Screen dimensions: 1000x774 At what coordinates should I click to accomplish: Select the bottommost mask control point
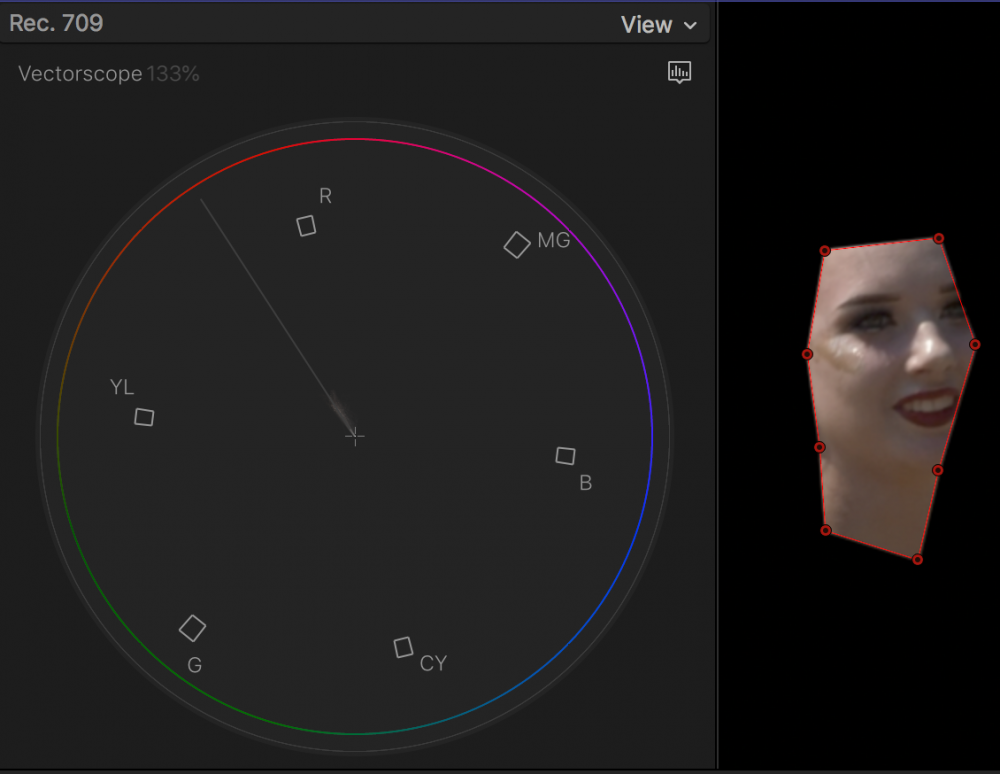point(917,559)
